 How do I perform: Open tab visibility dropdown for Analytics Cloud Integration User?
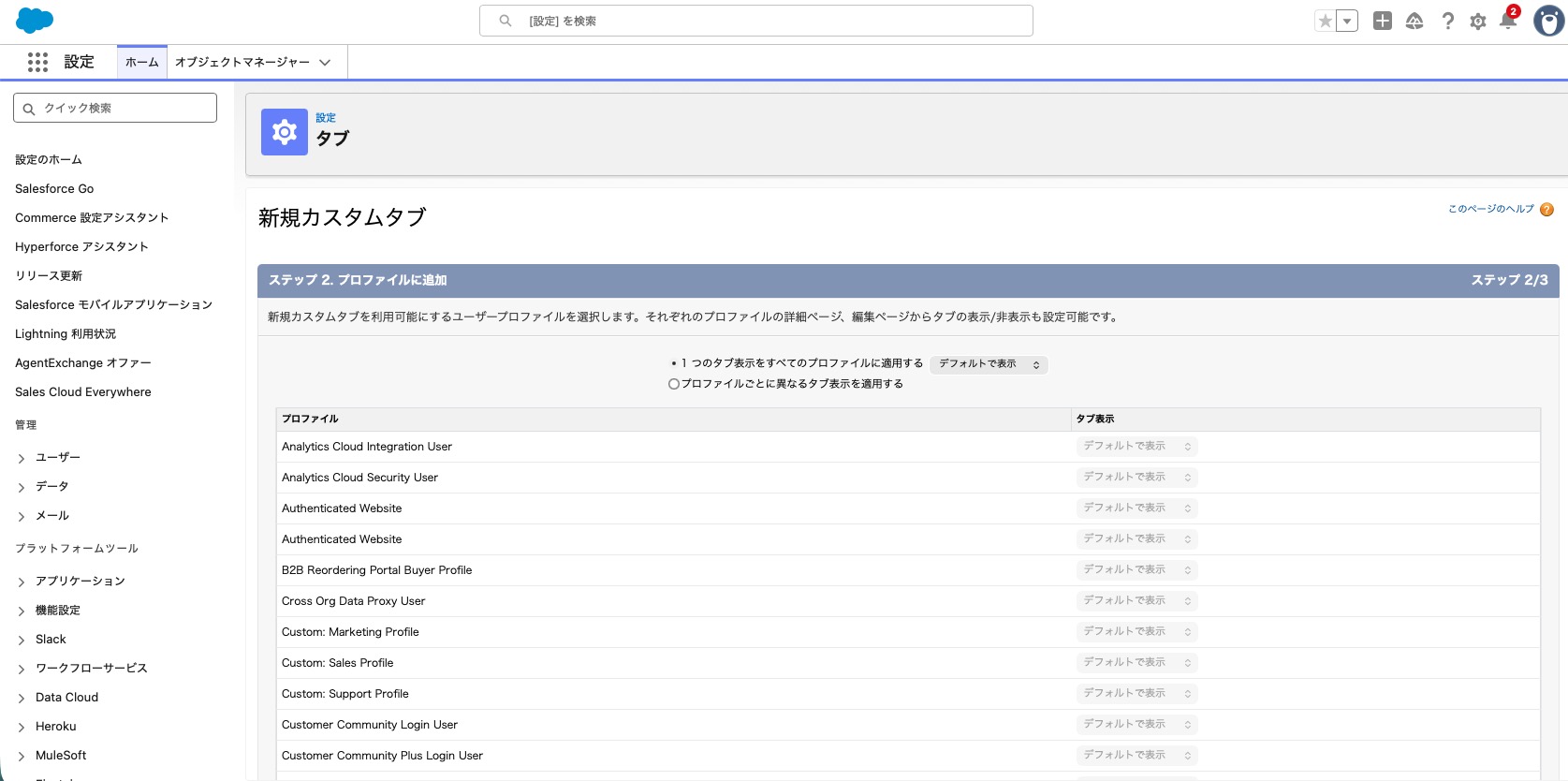1137,447
